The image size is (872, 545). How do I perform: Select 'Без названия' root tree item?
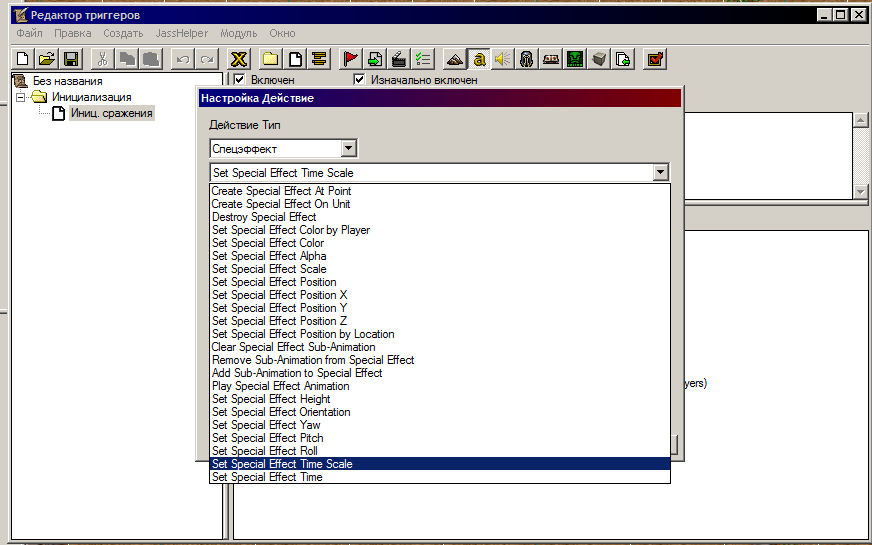pyautogui.click(x=67, y=81)
